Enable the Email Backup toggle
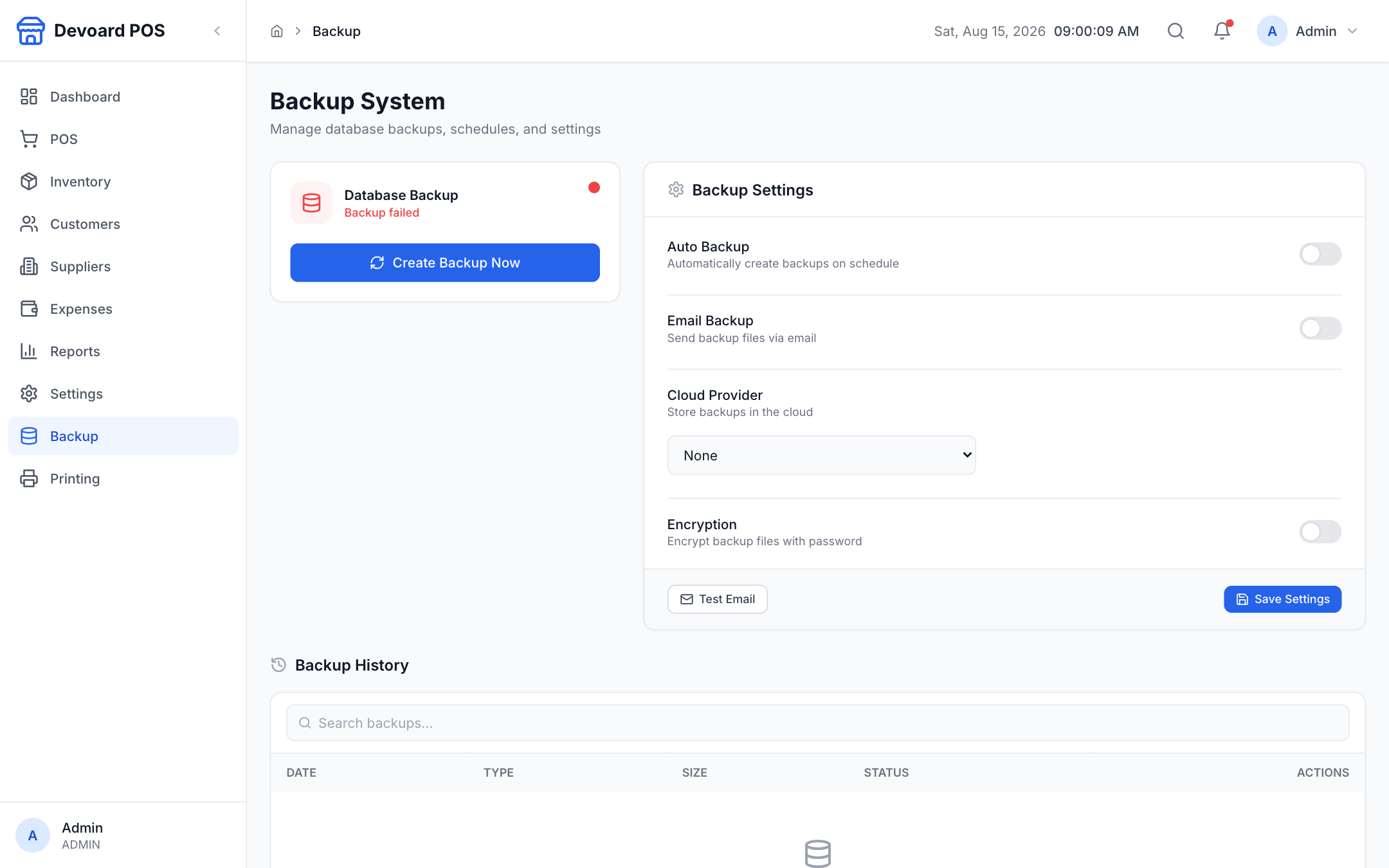Viewport: 1389px width, 868px height. pyautogui.click(x=1320, y=329)
